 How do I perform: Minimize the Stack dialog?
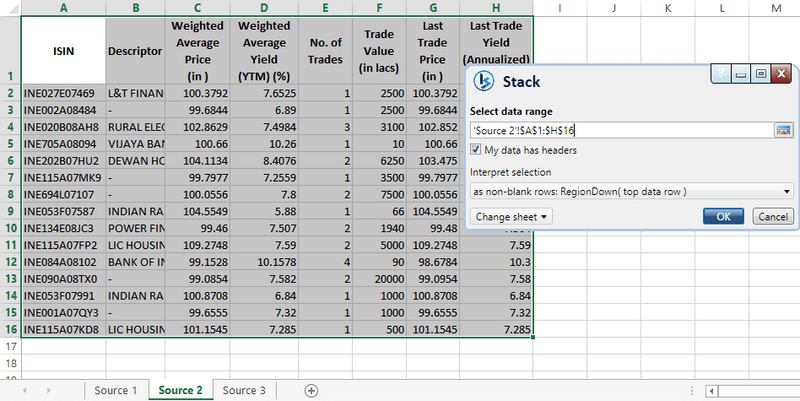coord(741,74)
